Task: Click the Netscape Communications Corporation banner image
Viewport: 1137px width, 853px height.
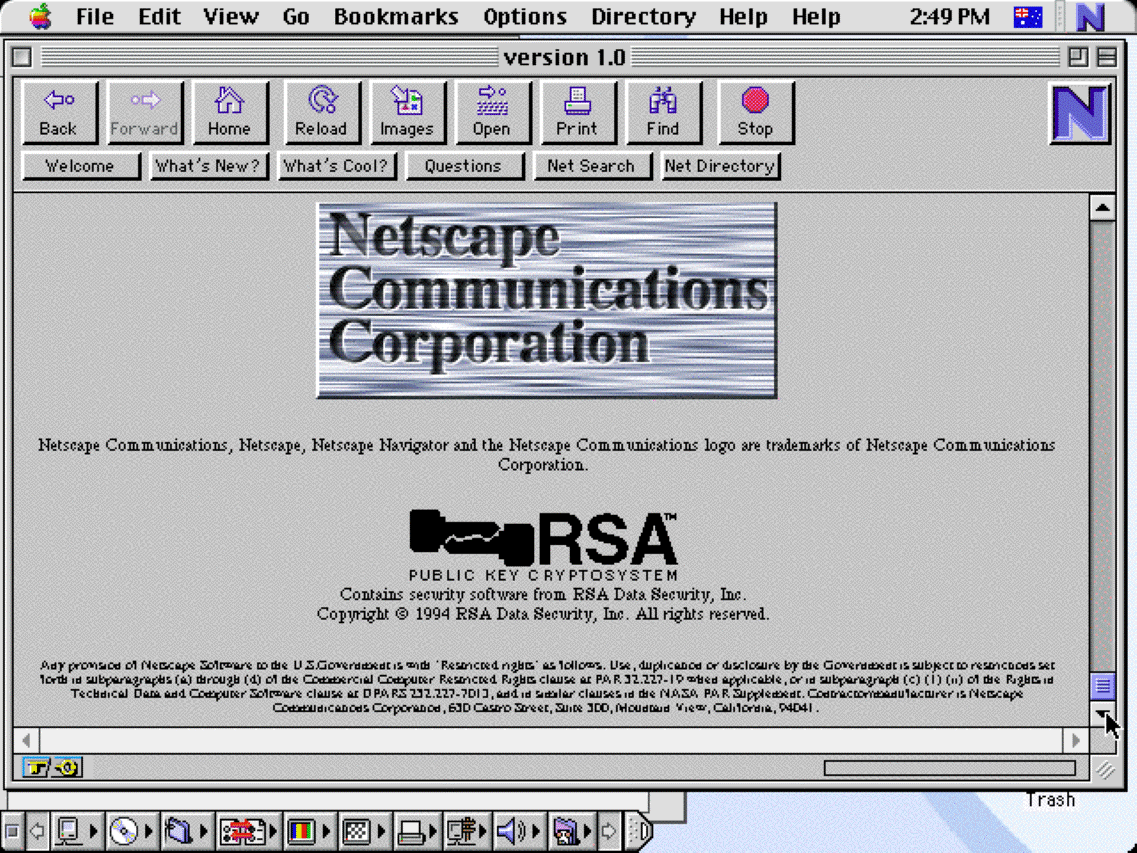Action: pos(547,300)
